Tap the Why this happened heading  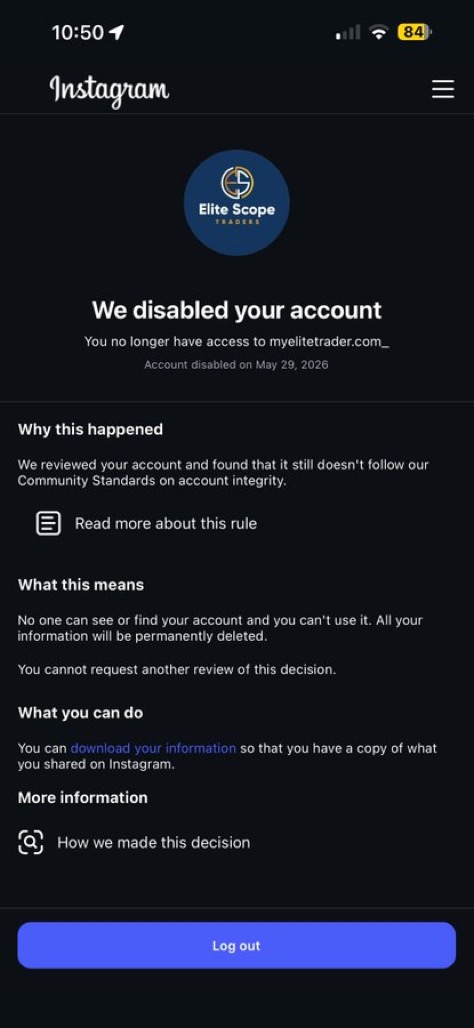(x=90, y=429)
